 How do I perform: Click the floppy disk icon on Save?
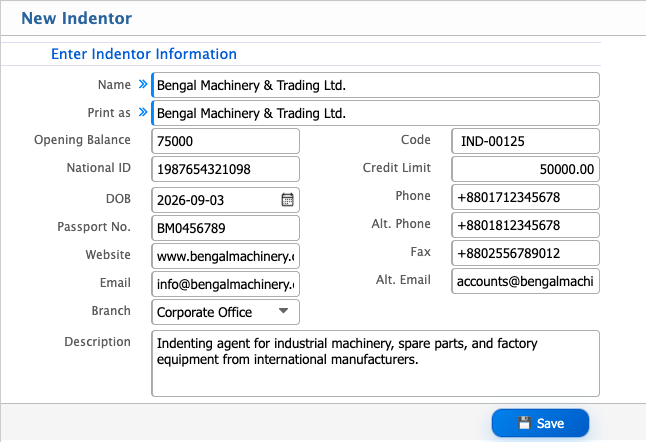524,423
